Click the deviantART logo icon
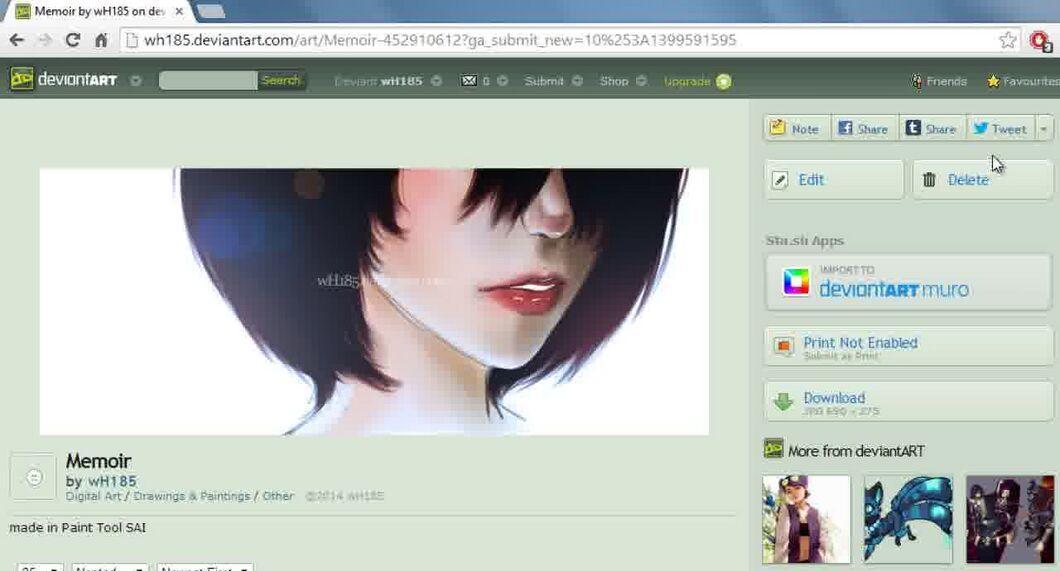This screenshot has width=1060, height=571. pyautogui.click(x=22, y=79)
